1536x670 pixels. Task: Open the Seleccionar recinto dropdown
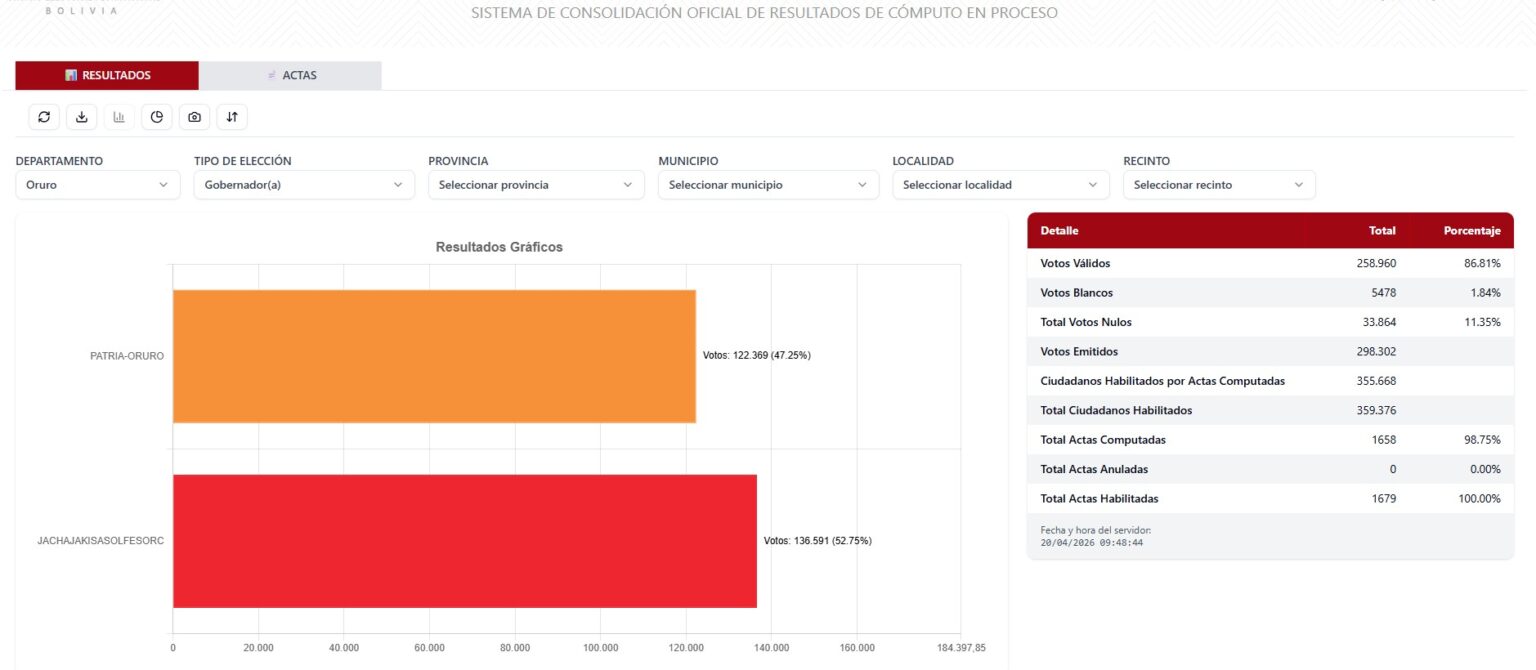(1219, 184)
